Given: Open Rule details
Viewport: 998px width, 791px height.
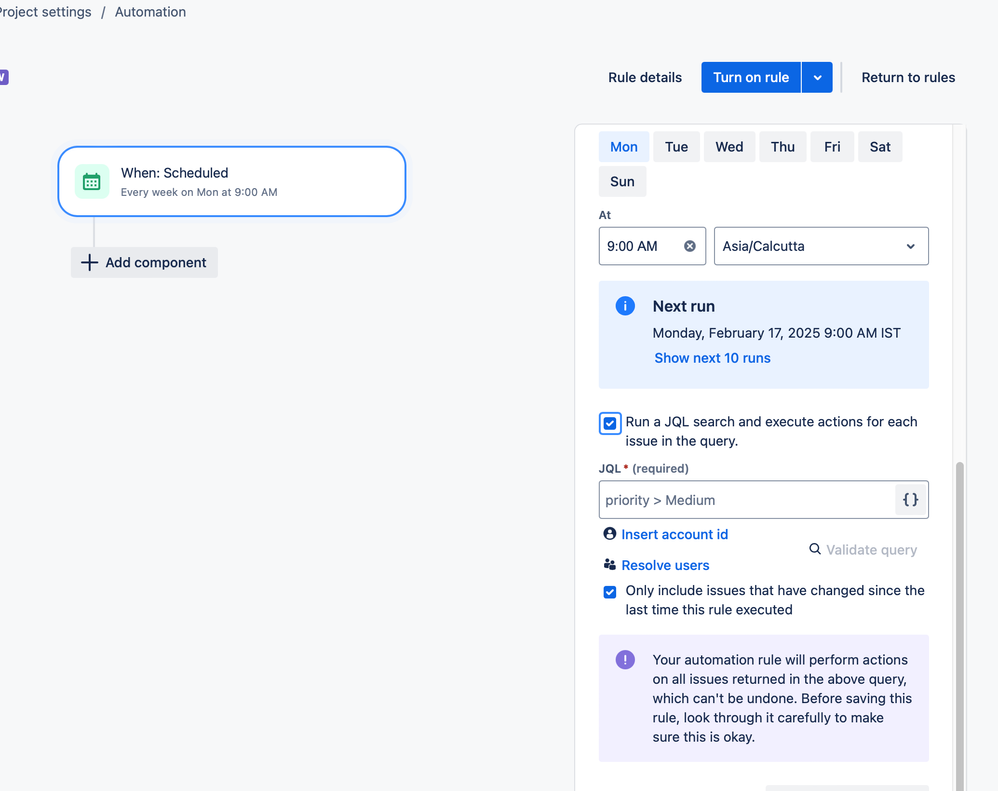Looking at the screenshot, I should click(645, 78).
